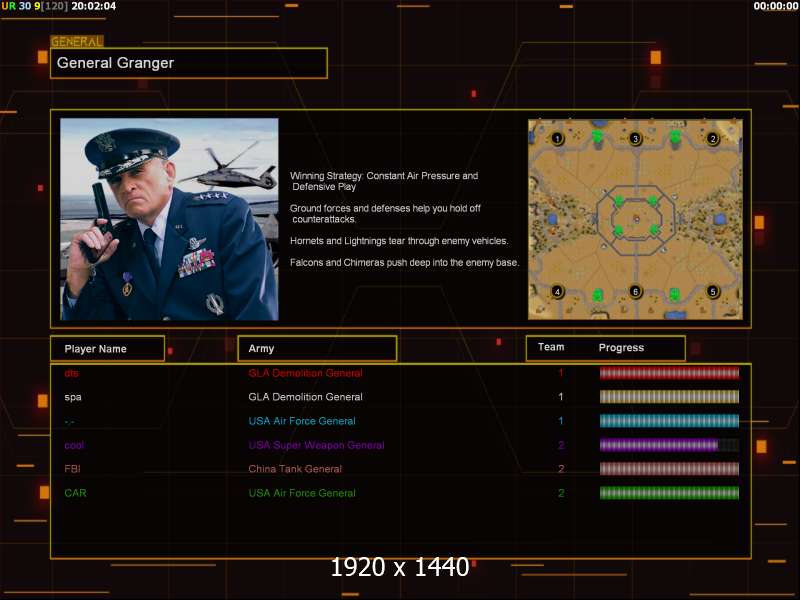Viewport: 800px width, 600px height.
Task: Click the GENERAL label above the name box
Action: tap(77, 41)
